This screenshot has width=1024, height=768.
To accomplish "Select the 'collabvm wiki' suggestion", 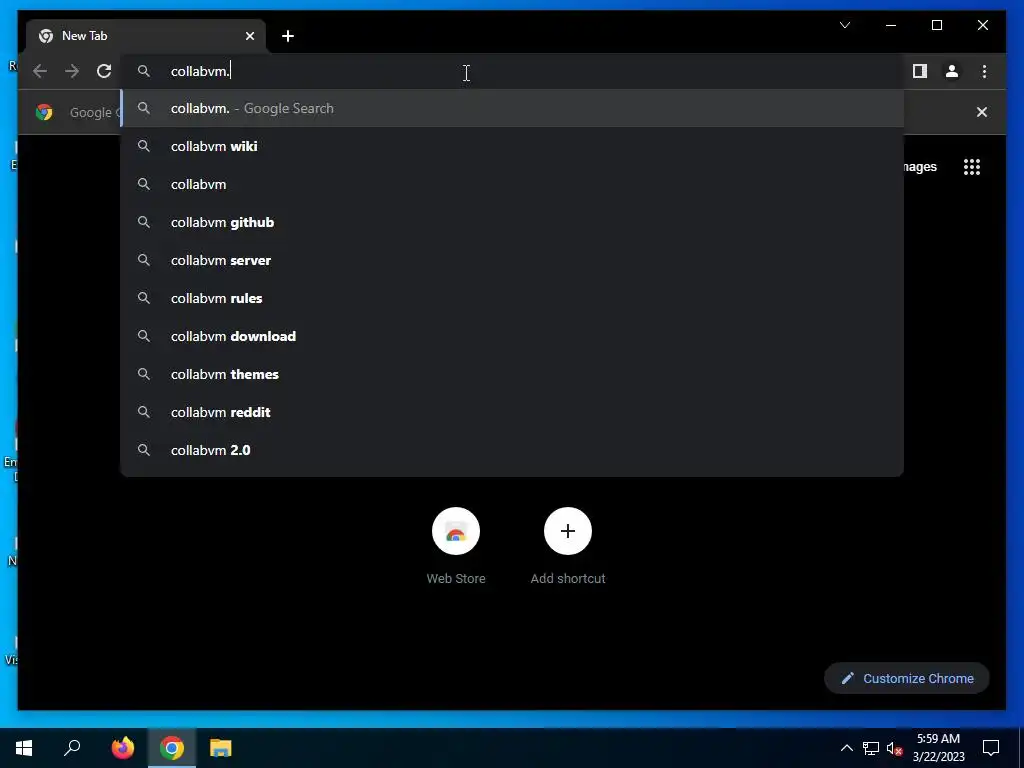I will pyautogui.click(x=513, y=146).
